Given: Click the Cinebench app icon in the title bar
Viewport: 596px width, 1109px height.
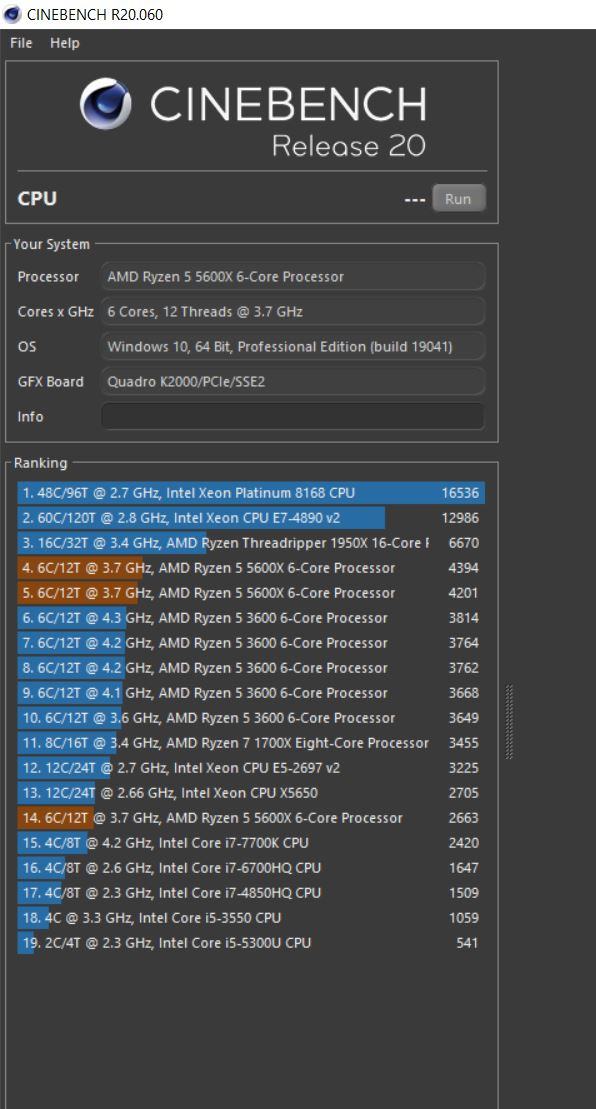Looking at the screenshot, I should point(12,13).
